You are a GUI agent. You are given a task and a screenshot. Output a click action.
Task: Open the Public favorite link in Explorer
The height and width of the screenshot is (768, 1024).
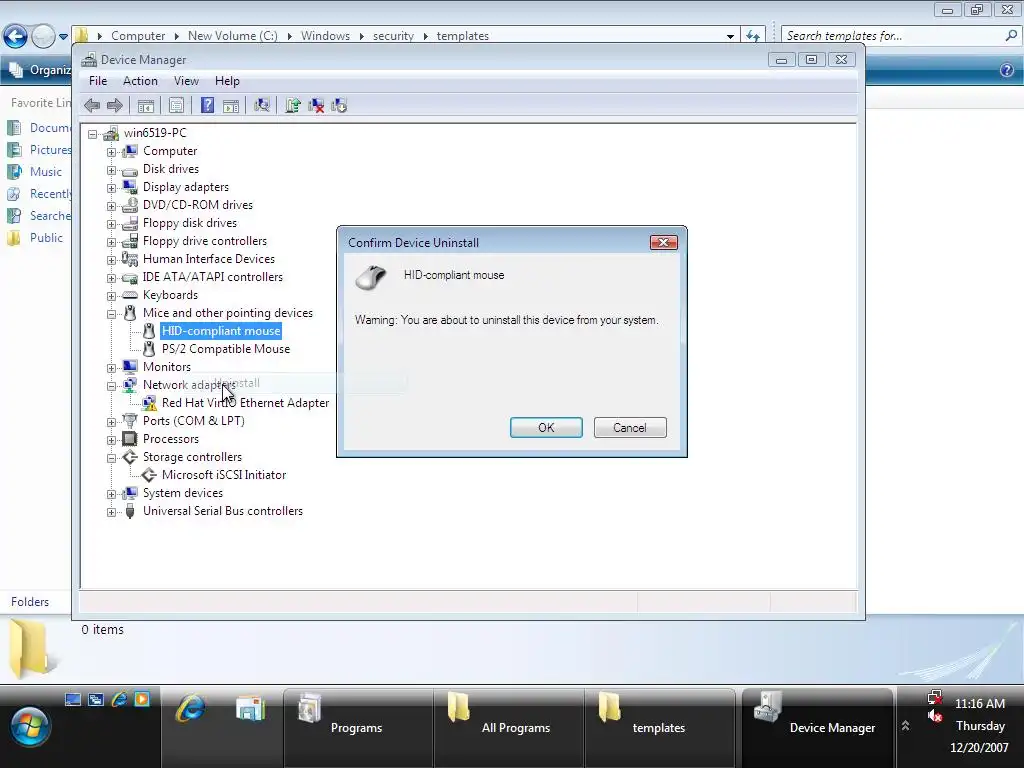click(x=46, y=238)
